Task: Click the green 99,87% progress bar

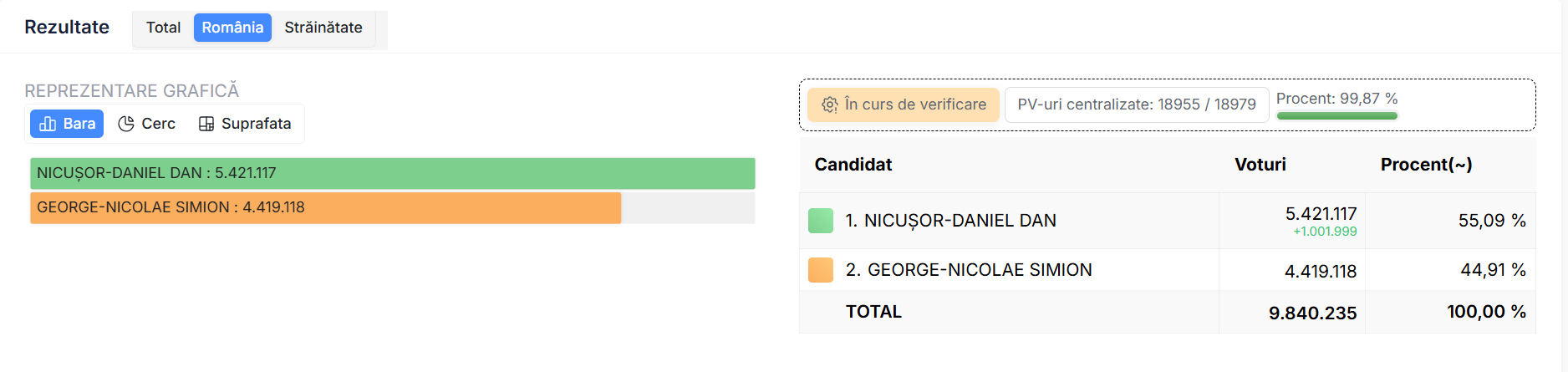Action: point(1336,116)
